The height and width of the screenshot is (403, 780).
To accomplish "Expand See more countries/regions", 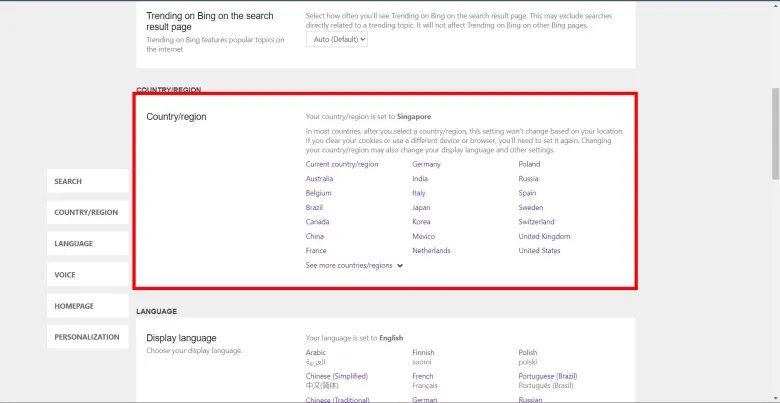I will (349, 265).
